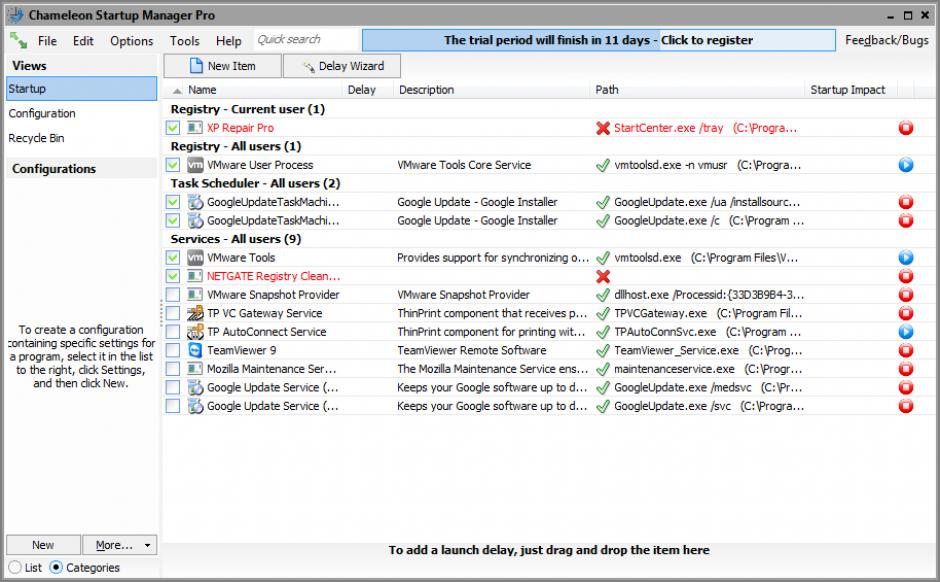
Task: Click 'TeamViewer Remote Software' description text
Action: tap(472, 350)
